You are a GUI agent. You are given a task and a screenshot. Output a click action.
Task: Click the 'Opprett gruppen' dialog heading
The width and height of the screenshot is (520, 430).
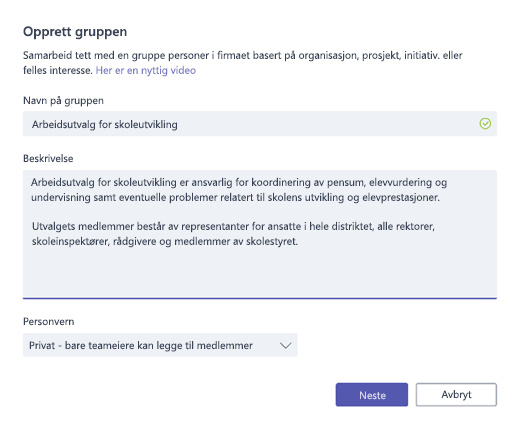tap(75, 32)
